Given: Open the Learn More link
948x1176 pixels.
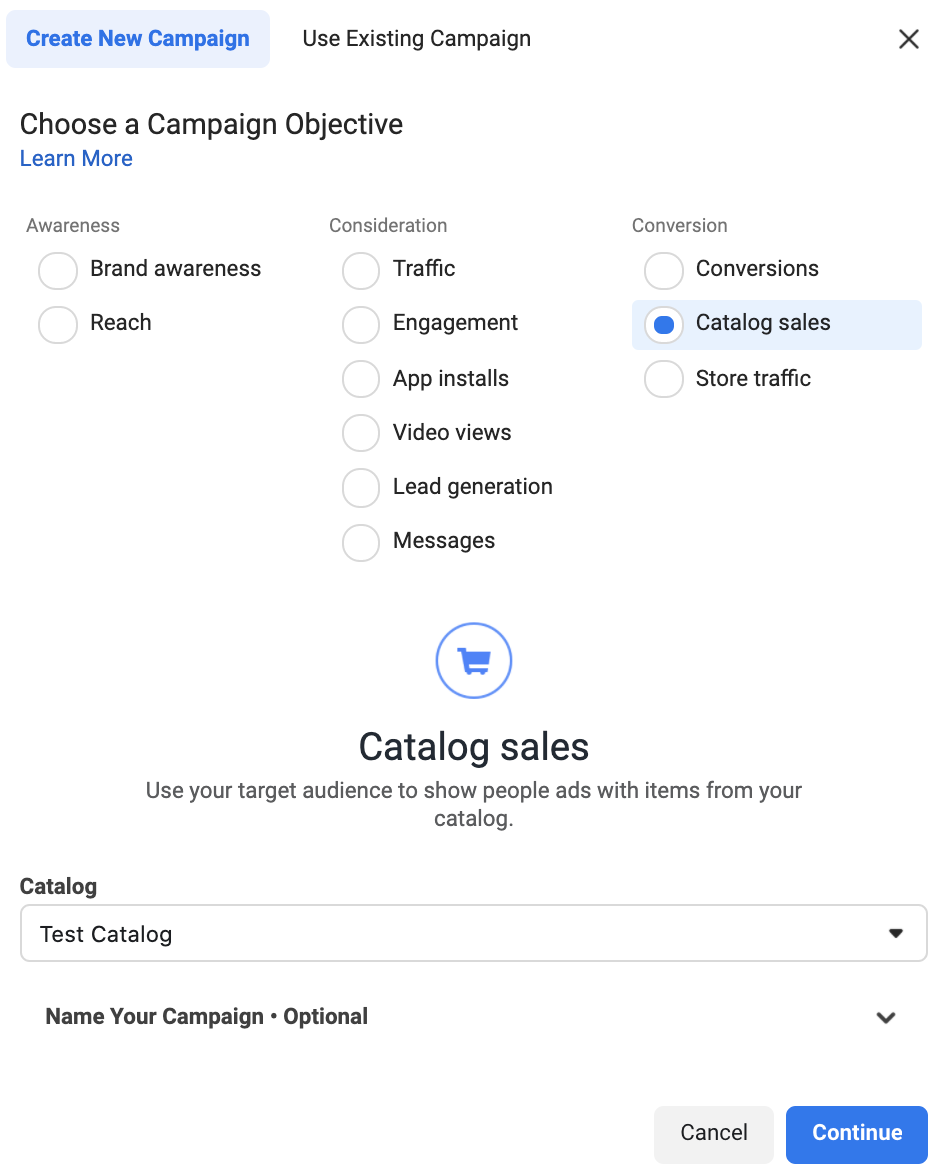Looking at the screenshot, I should tap(76, 158).
